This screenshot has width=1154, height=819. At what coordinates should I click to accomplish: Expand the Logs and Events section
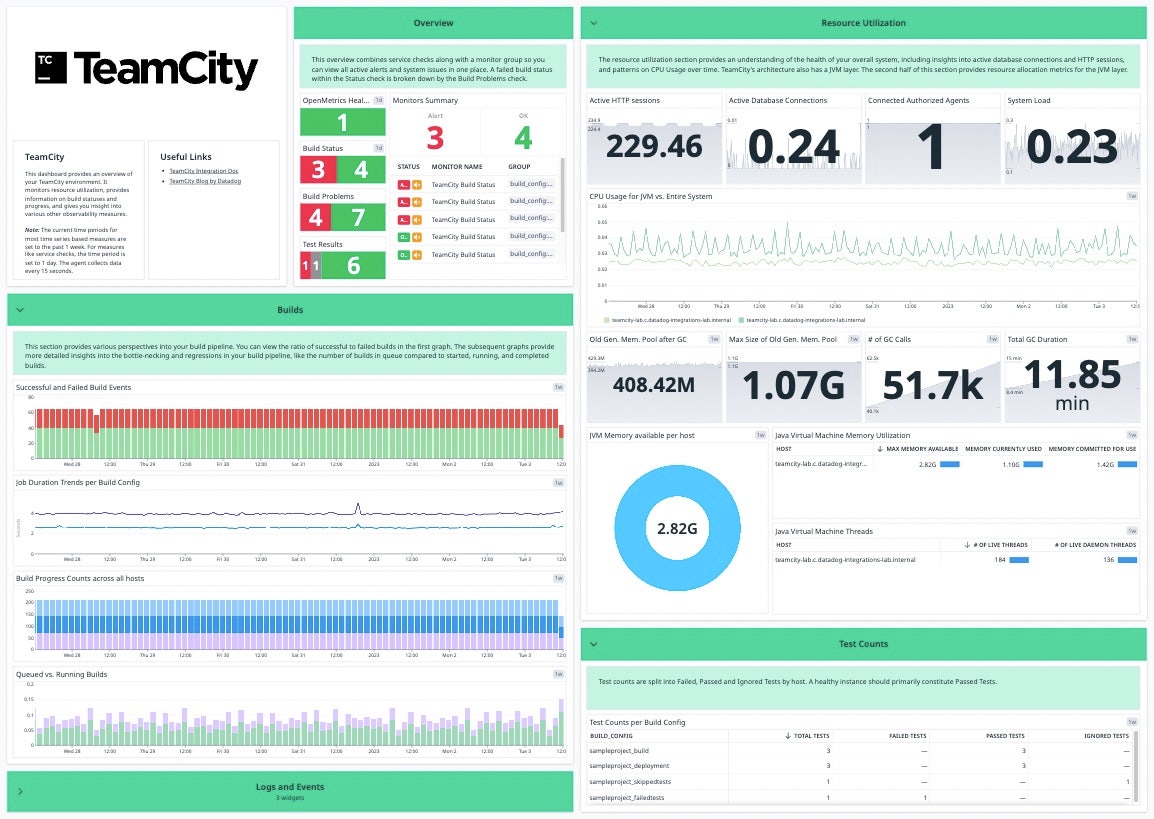19,791
